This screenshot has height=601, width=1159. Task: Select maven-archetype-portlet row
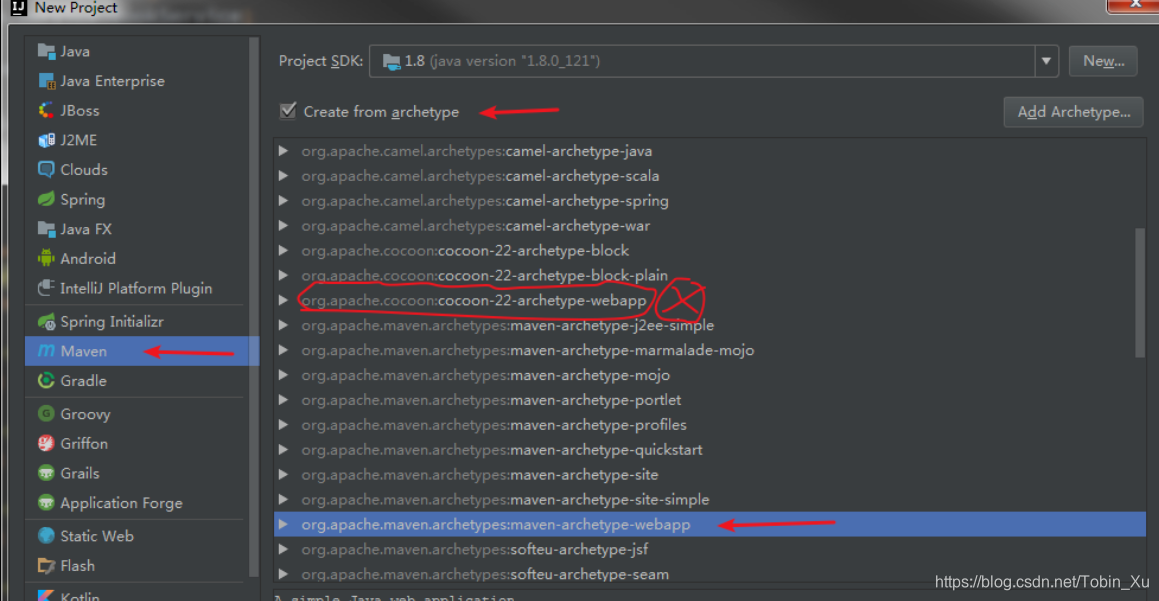tap(710, 400)
